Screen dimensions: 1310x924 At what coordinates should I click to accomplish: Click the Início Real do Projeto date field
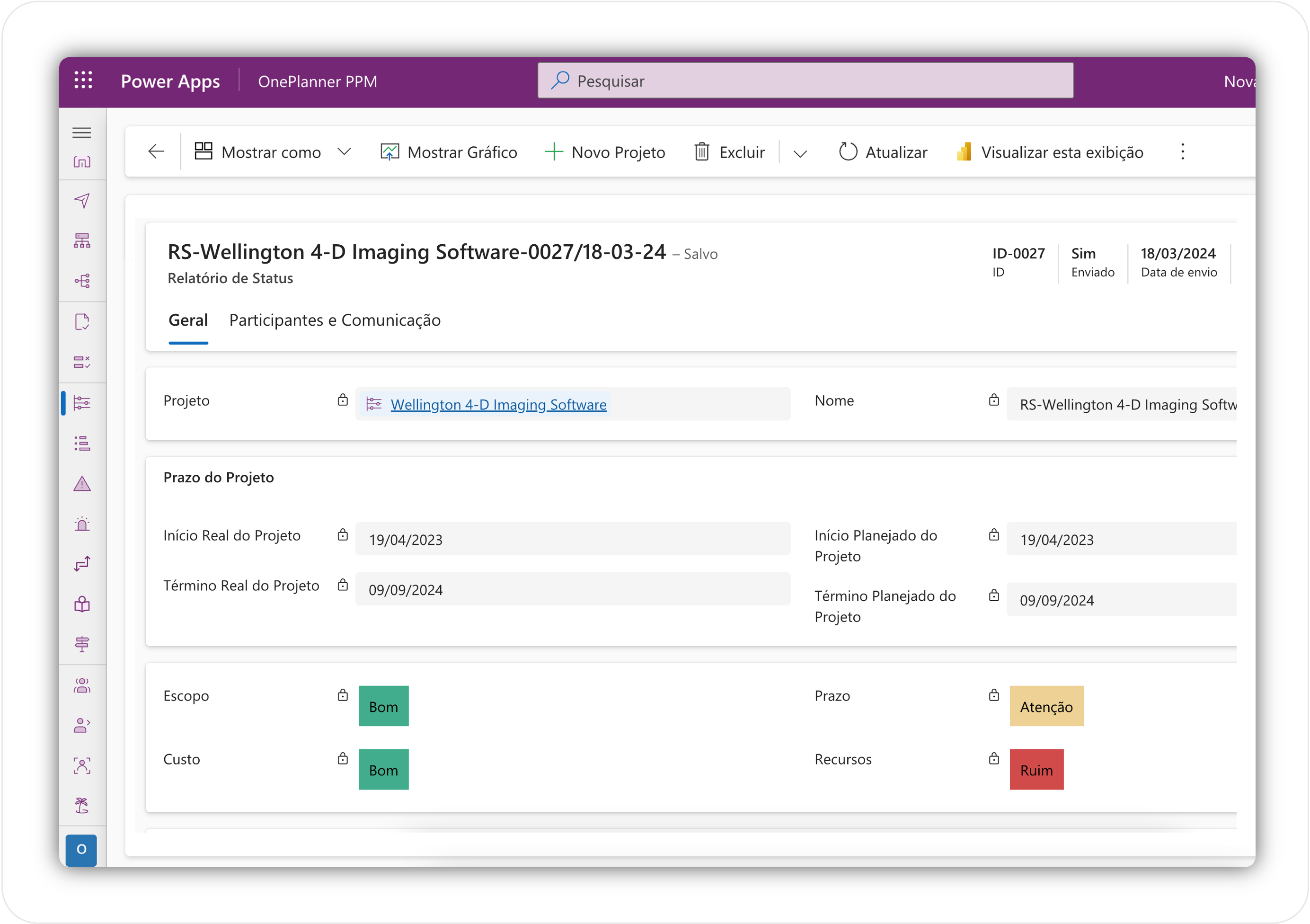[572, 539]
